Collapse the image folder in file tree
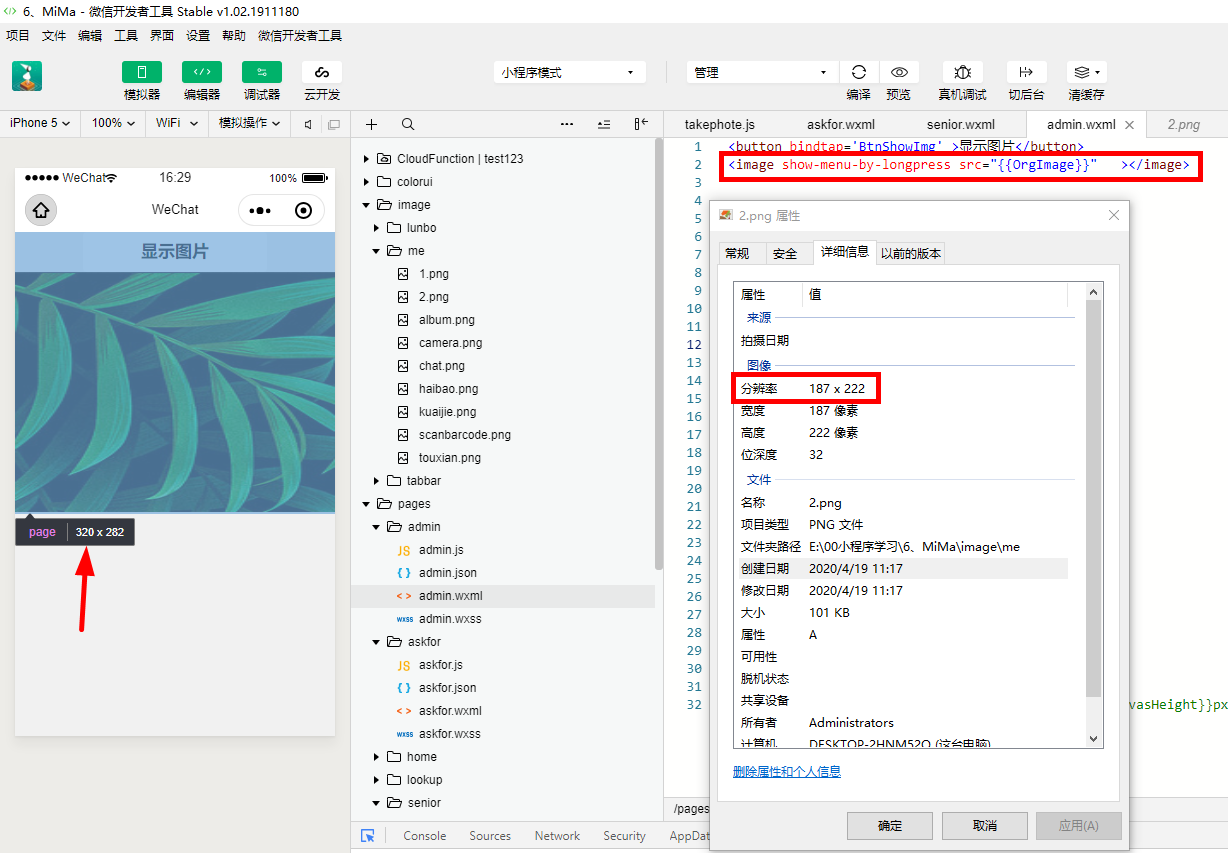The height and width of the screenshot is (853, 1228). point(364,204)
